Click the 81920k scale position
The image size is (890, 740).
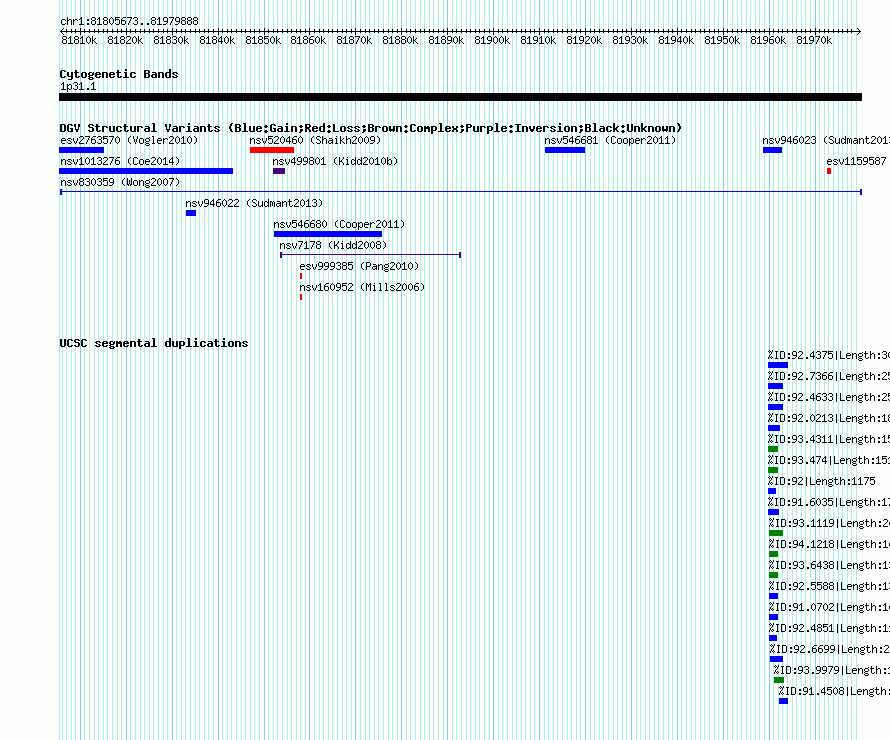(584, 40)
